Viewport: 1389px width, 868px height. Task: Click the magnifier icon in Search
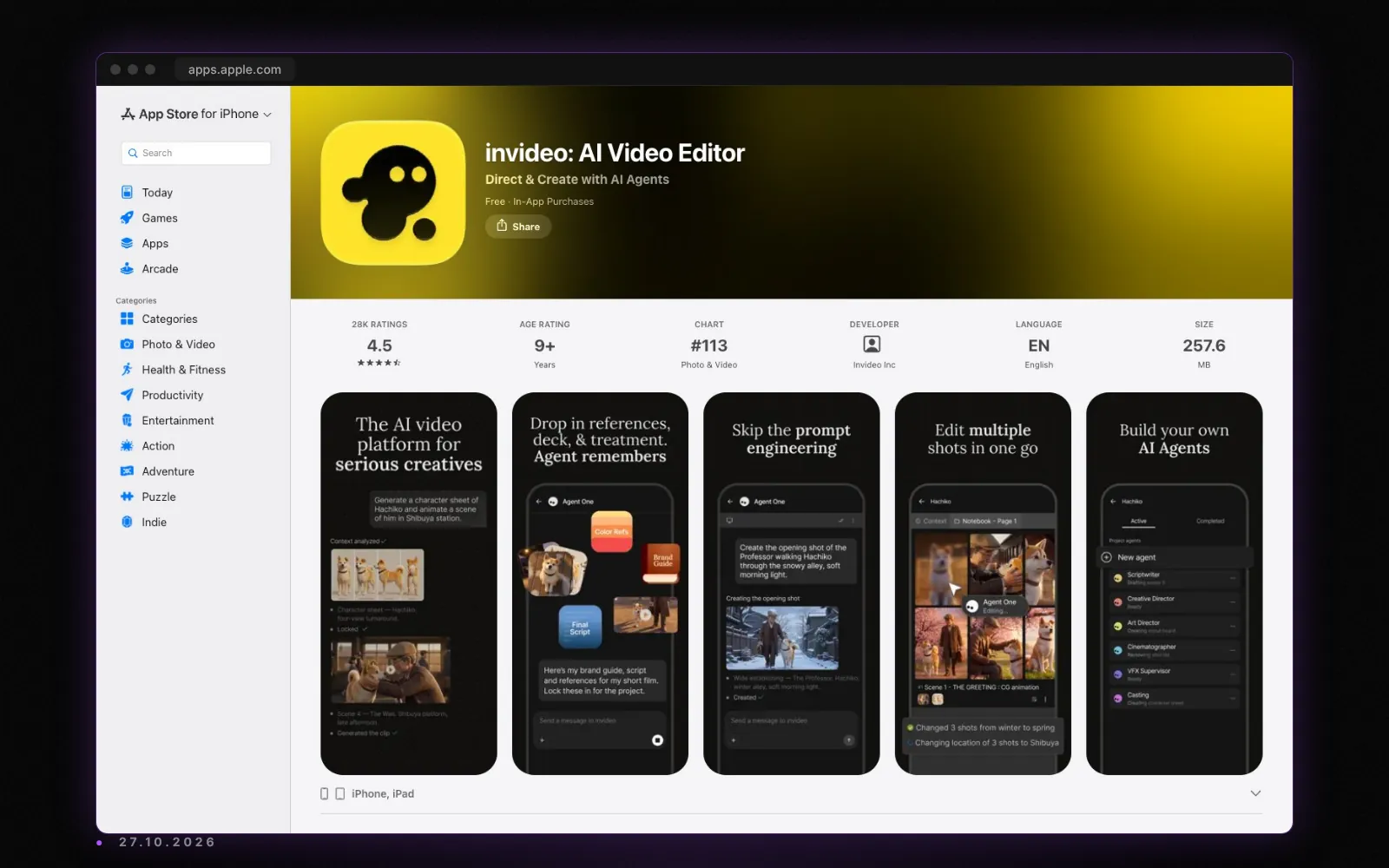133,153
